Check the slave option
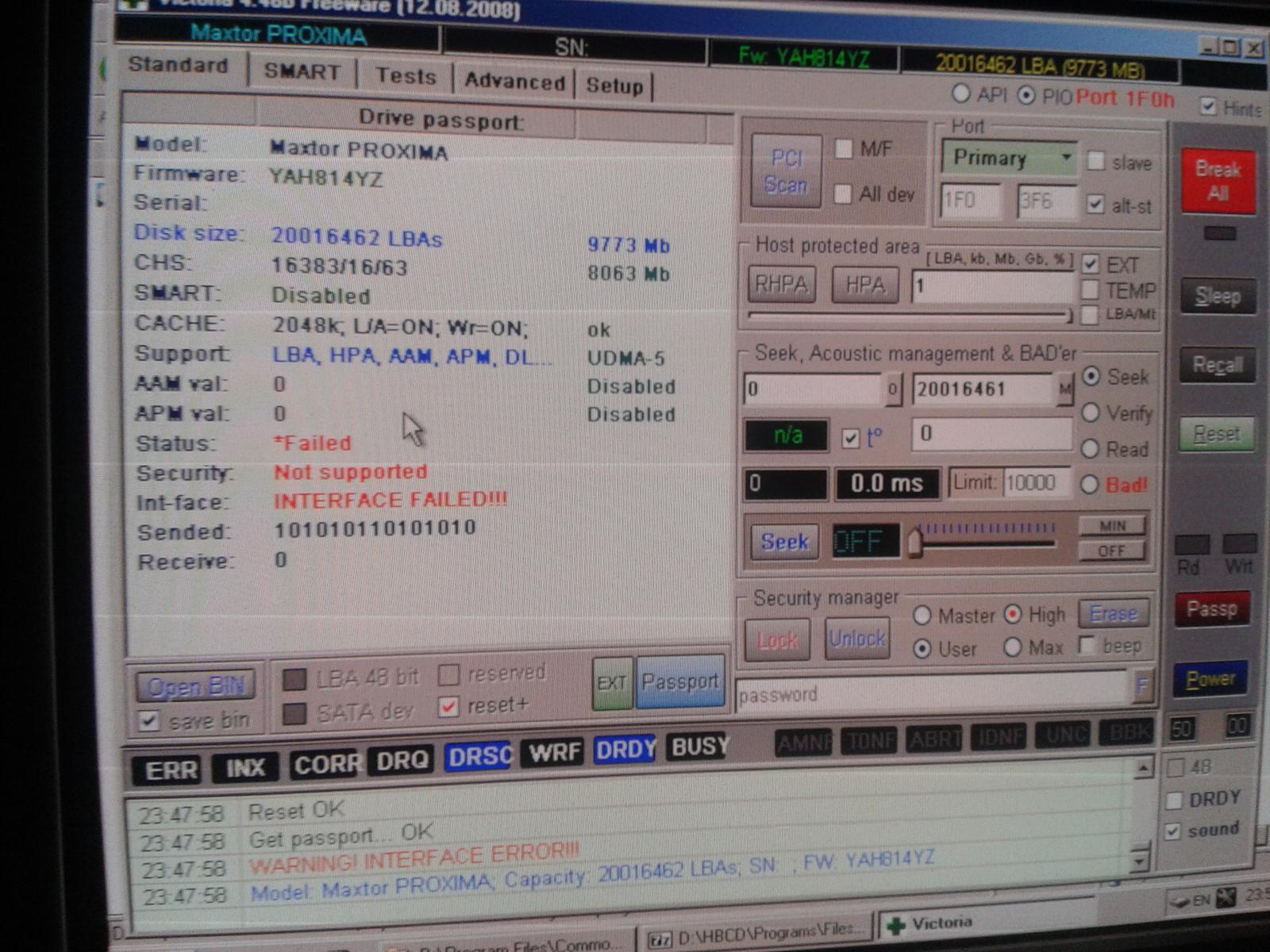This screenshot has width=1270, height=952. pyautogui.click(x=1096, y=162)
